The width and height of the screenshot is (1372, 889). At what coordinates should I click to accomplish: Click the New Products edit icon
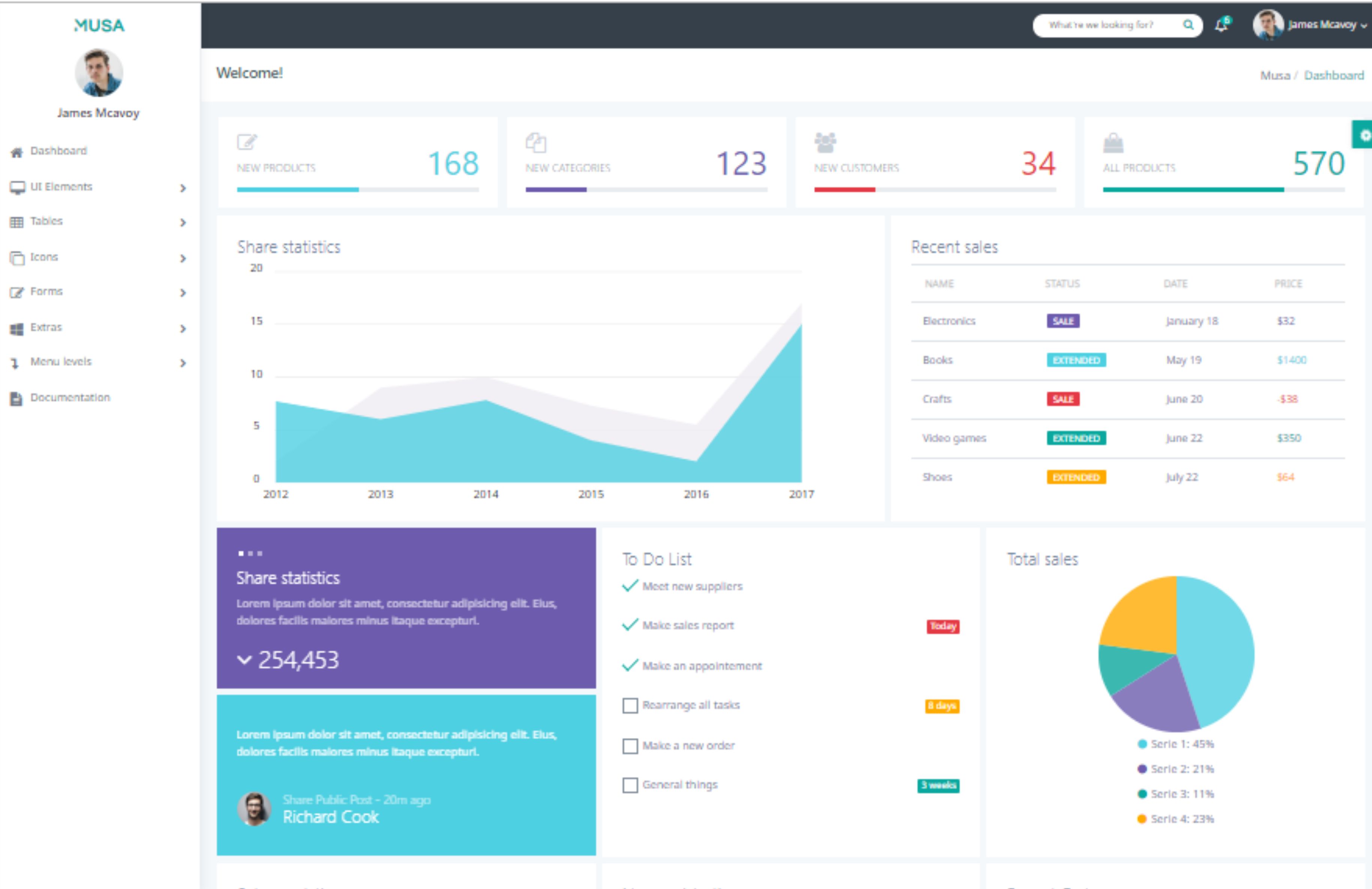(247, 142)
